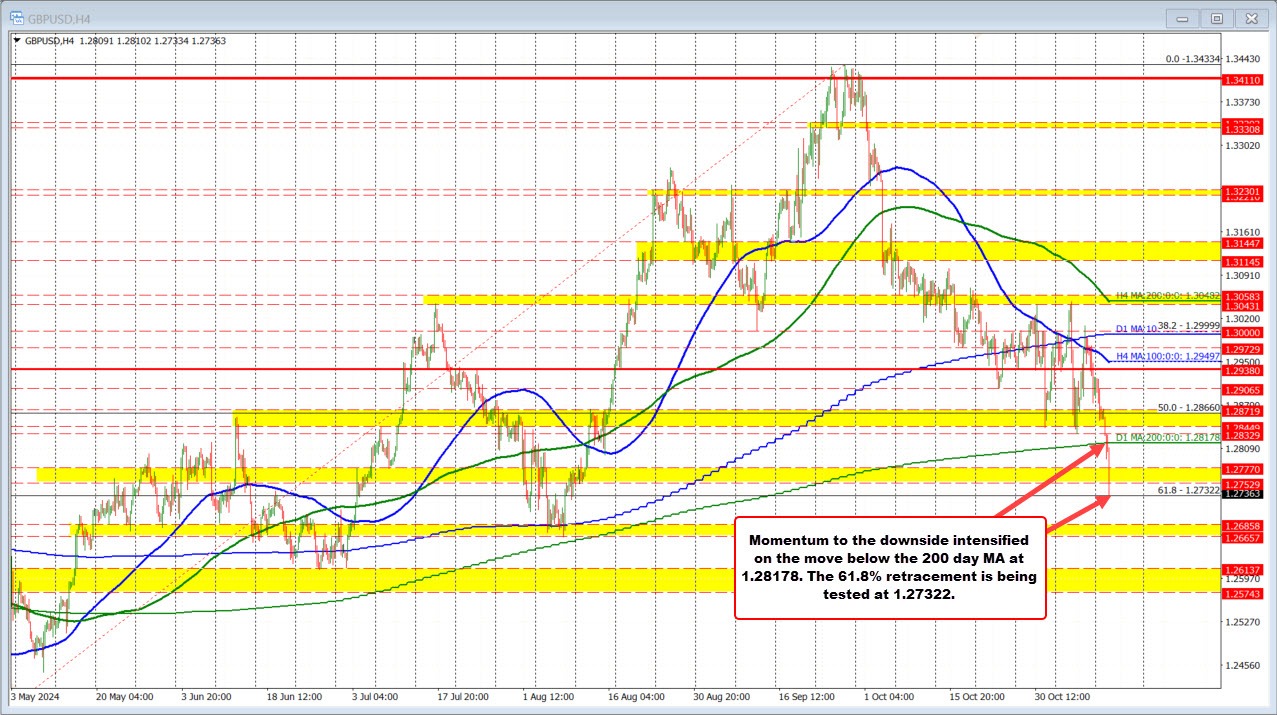Screen dimensions: 1277x715
Task: Click the GBPUSD chart icon in the title bar
Action: (17, 17)
